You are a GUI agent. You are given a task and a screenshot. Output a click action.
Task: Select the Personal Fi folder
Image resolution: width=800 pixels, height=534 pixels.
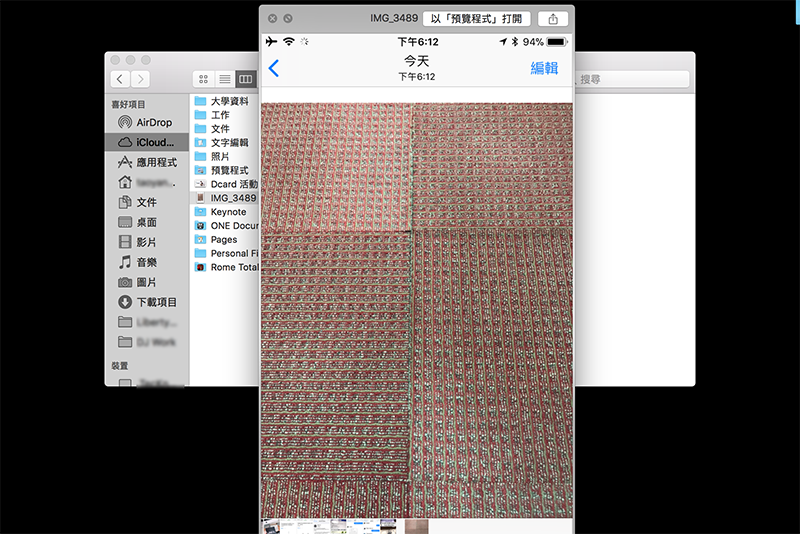click(x=225, y=253)
